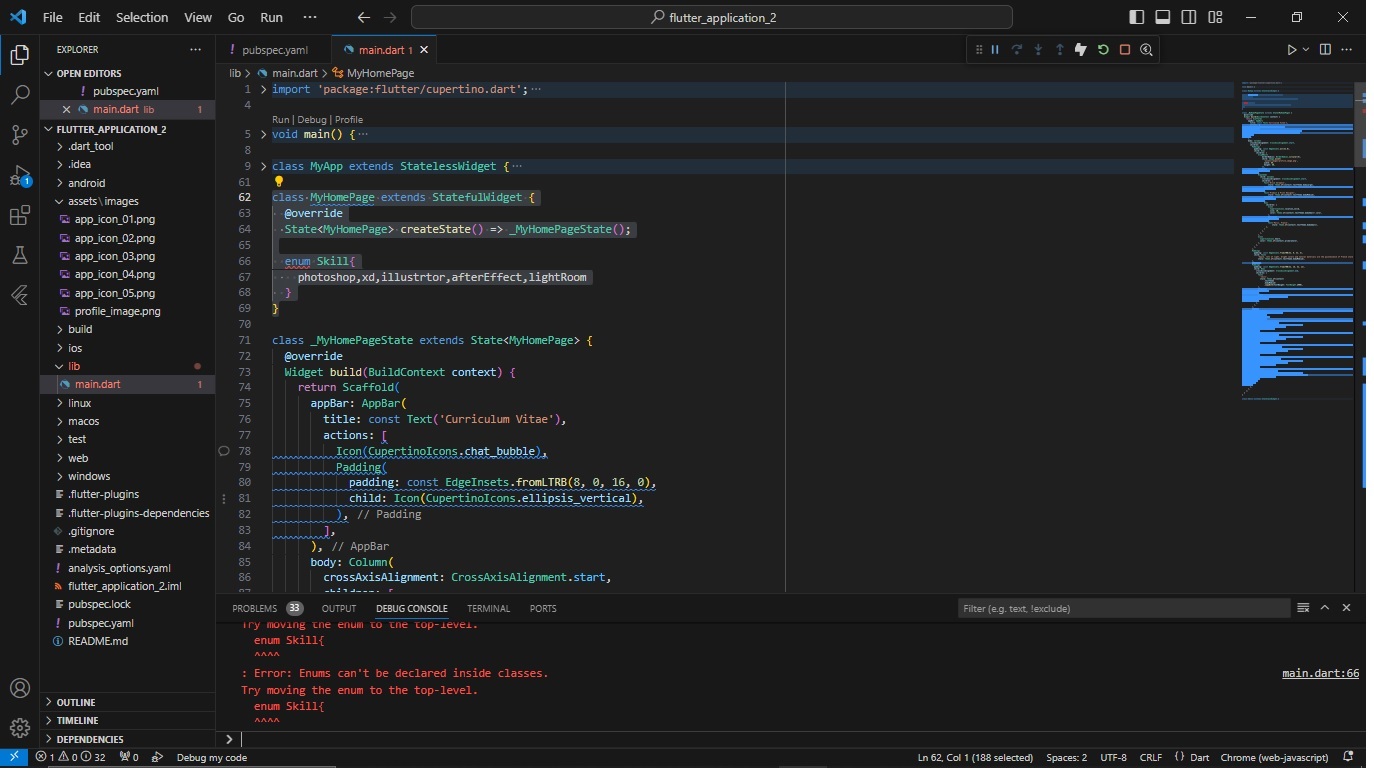
Task: Open the main.dart:66 error link
Action: pos(1320,673)
